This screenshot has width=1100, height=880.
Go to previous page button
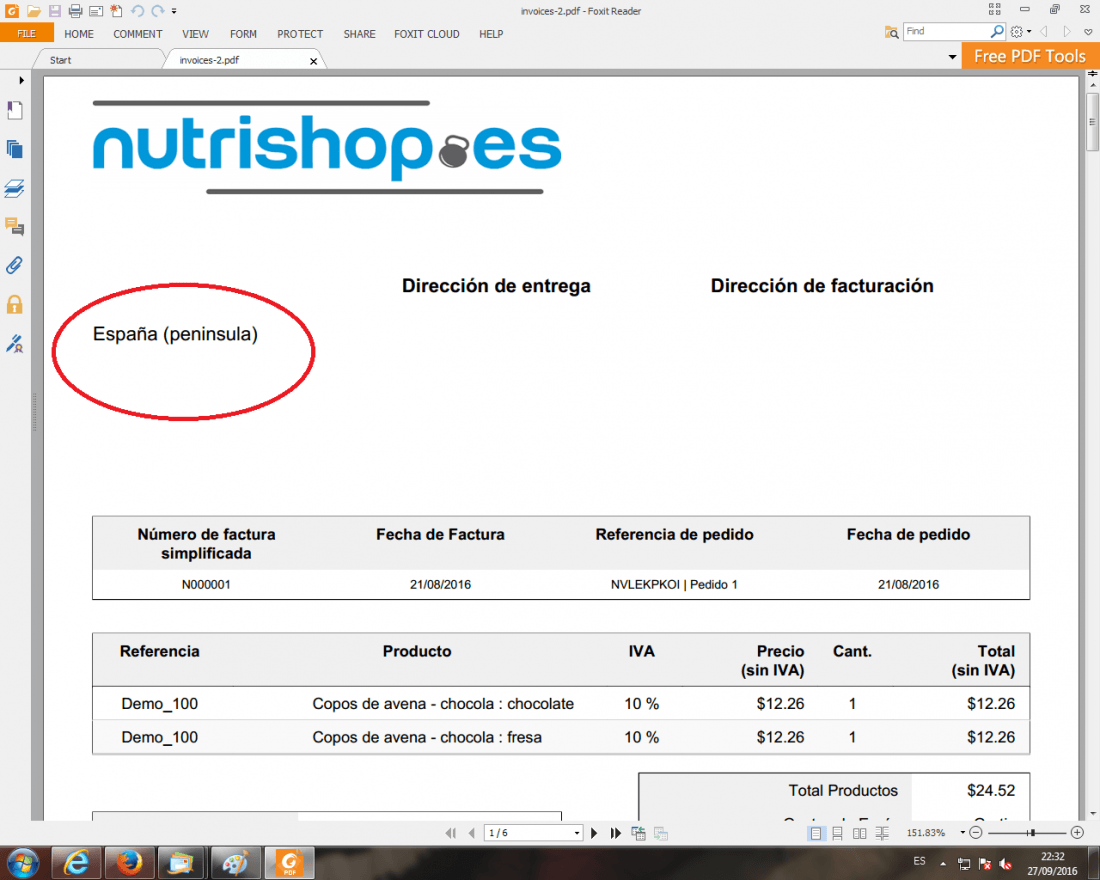tap(471, 833)
